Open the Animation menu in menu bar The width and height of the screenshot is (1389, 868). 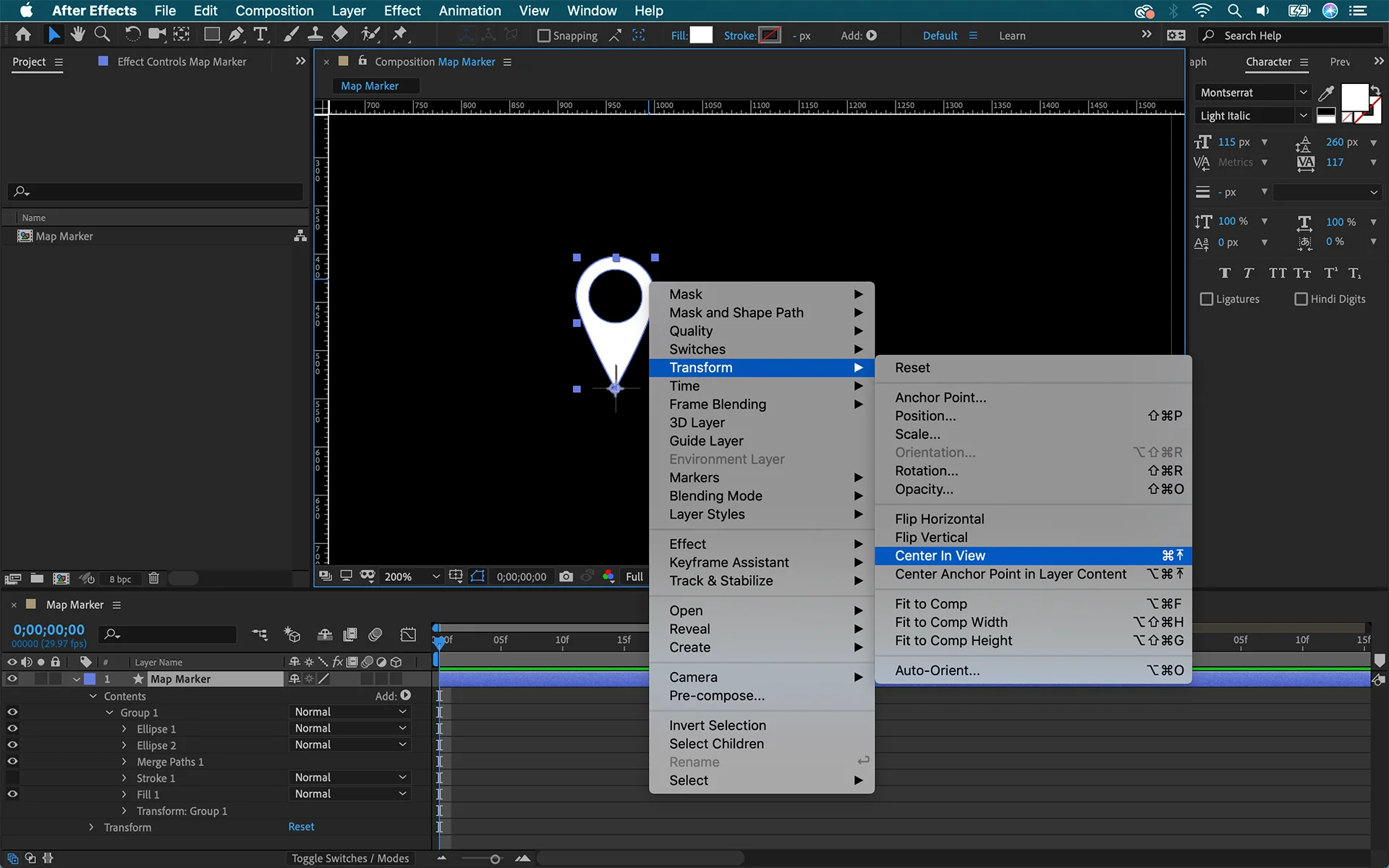tap(470, 11)
